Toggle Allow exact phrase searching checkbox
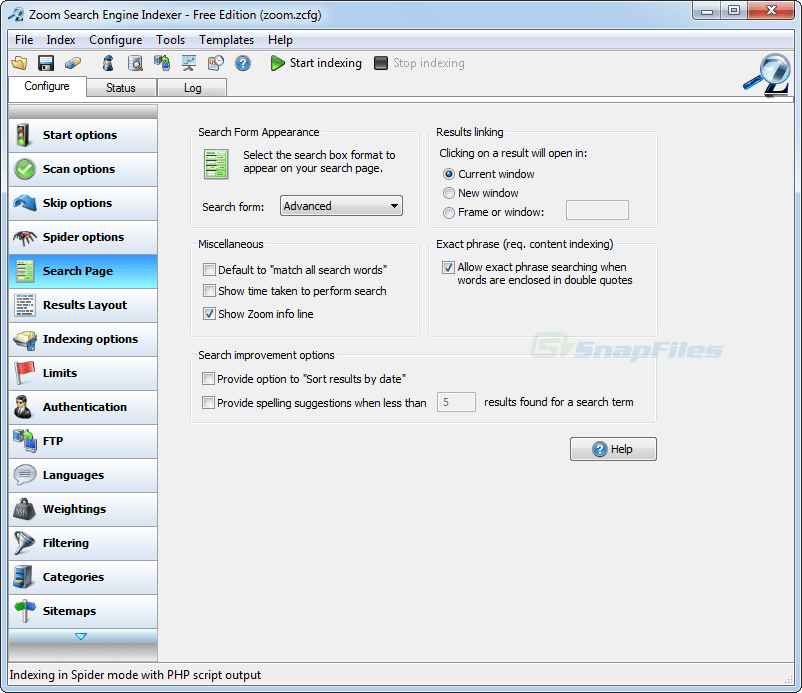 pos(448,267)
